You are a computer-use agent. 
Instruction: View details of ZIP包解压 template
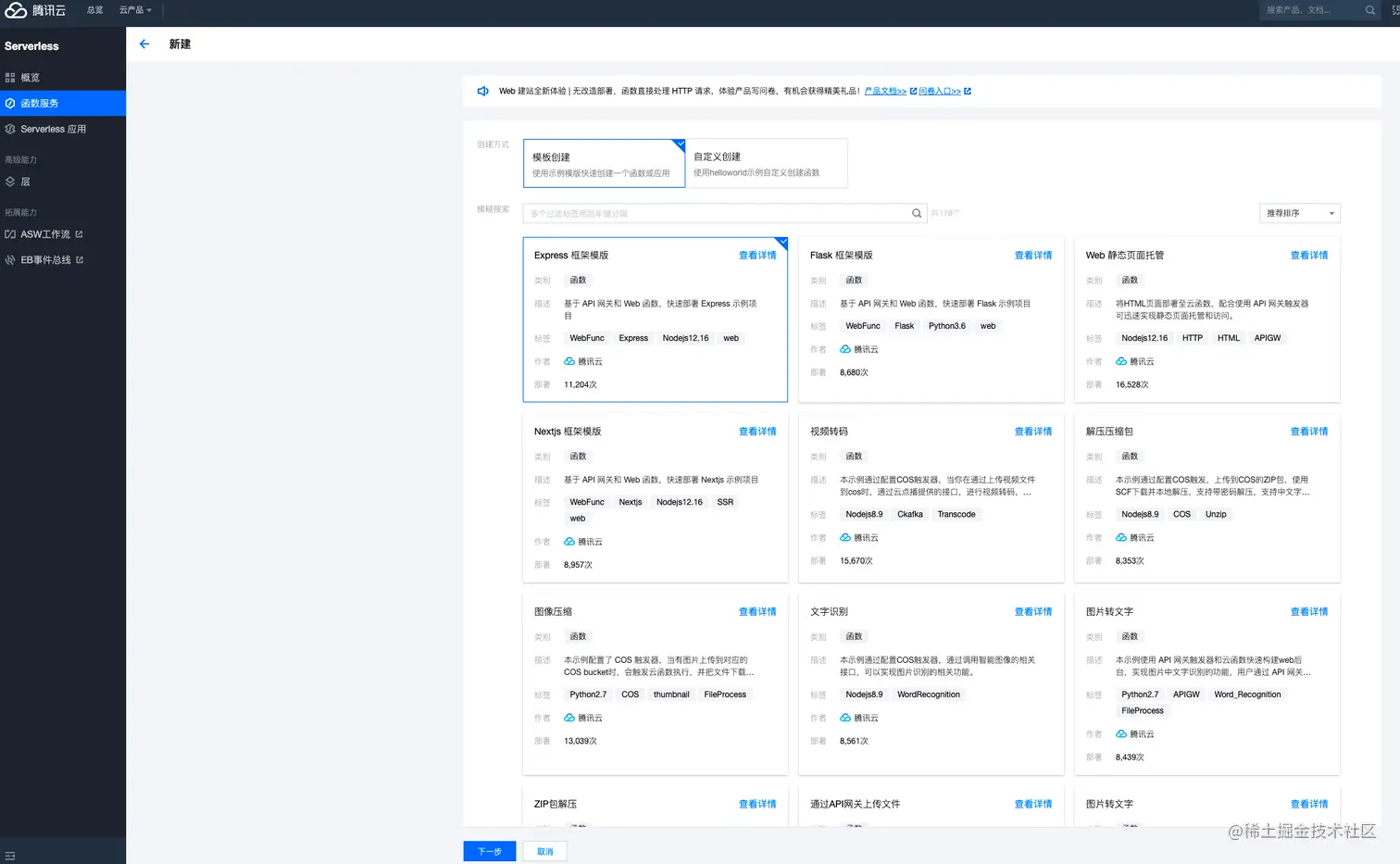point(757,805)
